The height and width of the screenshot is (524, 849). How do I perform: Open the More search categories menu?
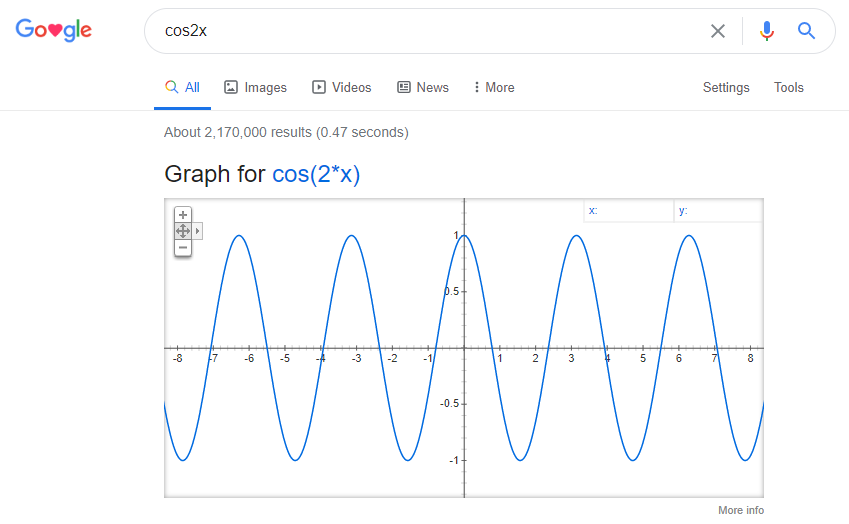point(493,88)
